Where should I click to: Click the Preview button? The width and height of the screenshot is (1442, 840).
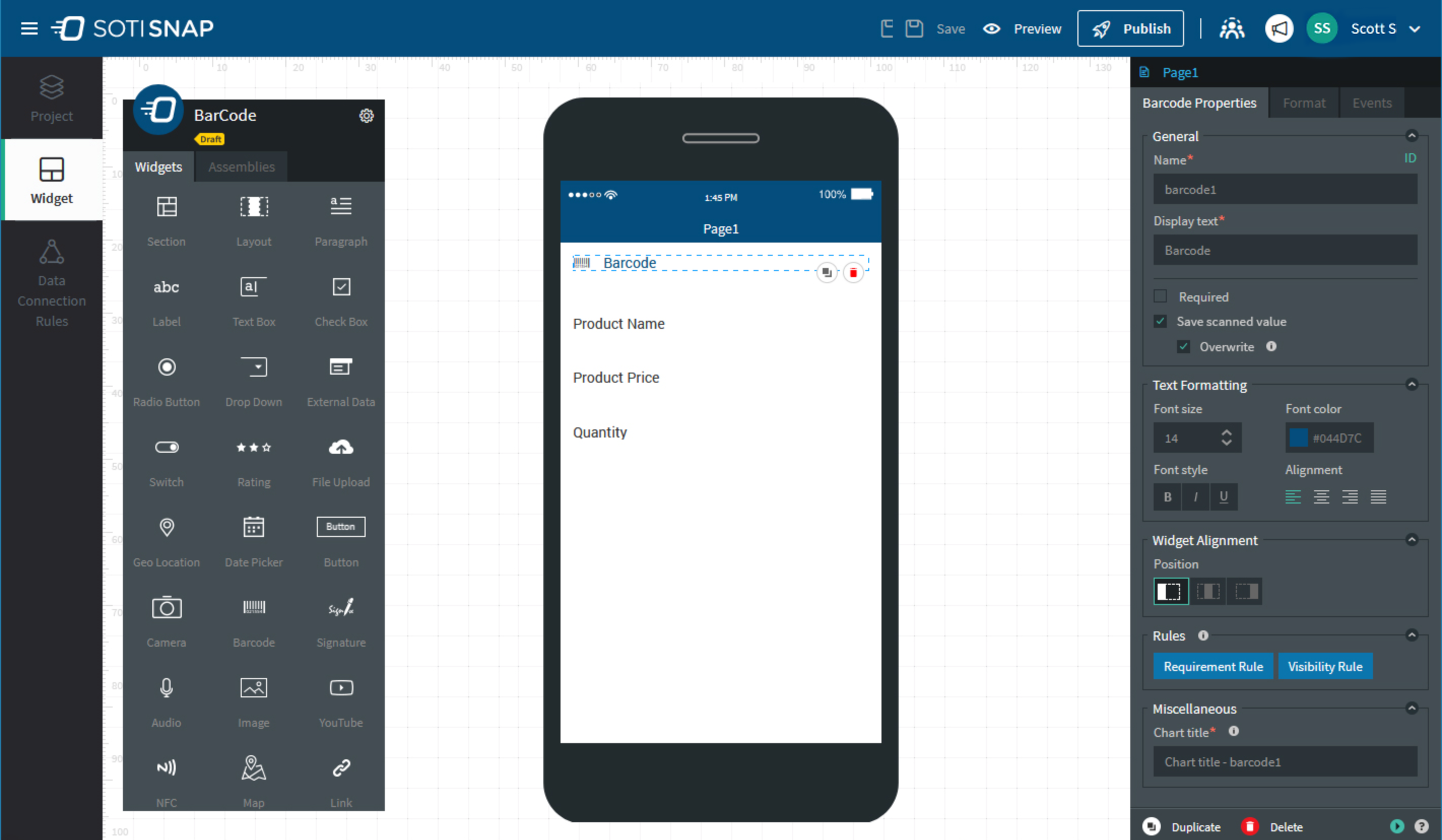click(1023, 28)
